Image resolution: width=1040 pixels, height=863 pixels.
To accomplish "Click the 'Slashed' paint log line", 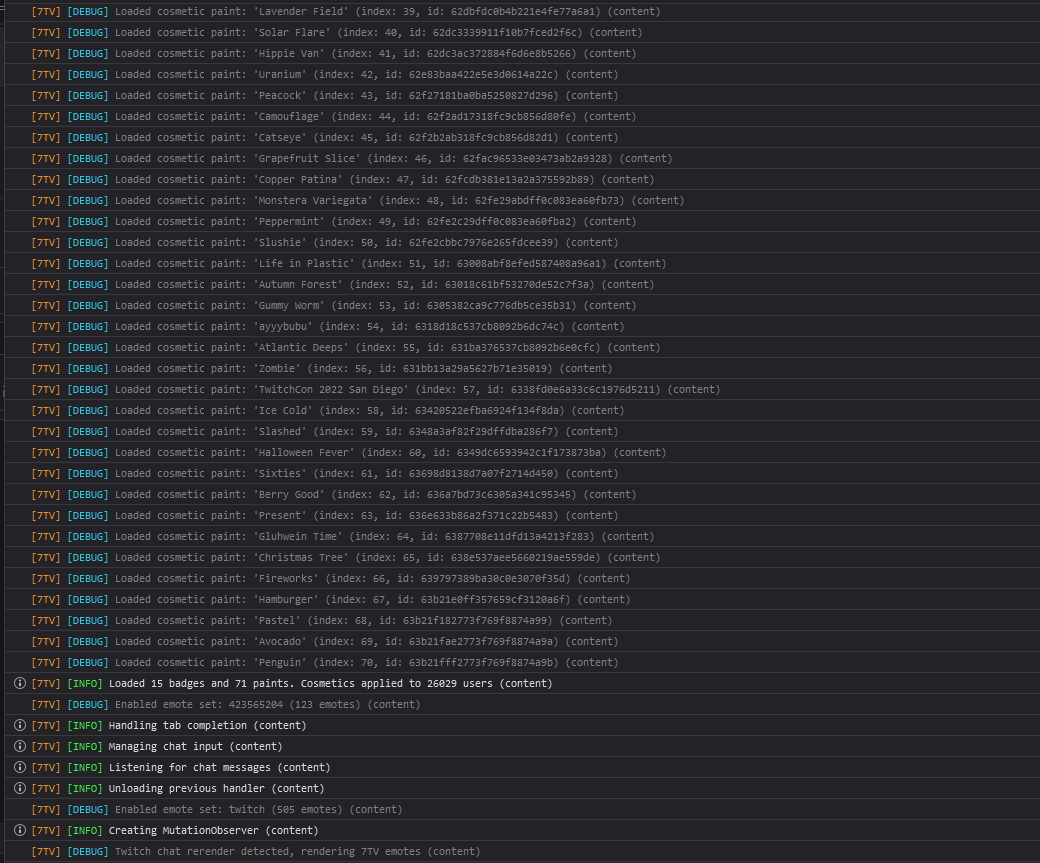I will pos(523,431).
